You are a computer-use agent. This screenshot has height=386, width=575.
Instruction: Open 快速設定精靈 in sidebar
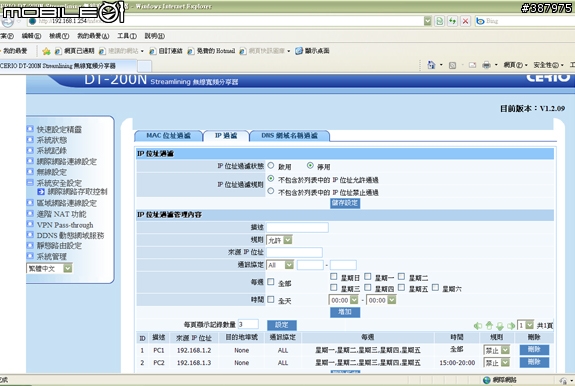pos(59,129)
